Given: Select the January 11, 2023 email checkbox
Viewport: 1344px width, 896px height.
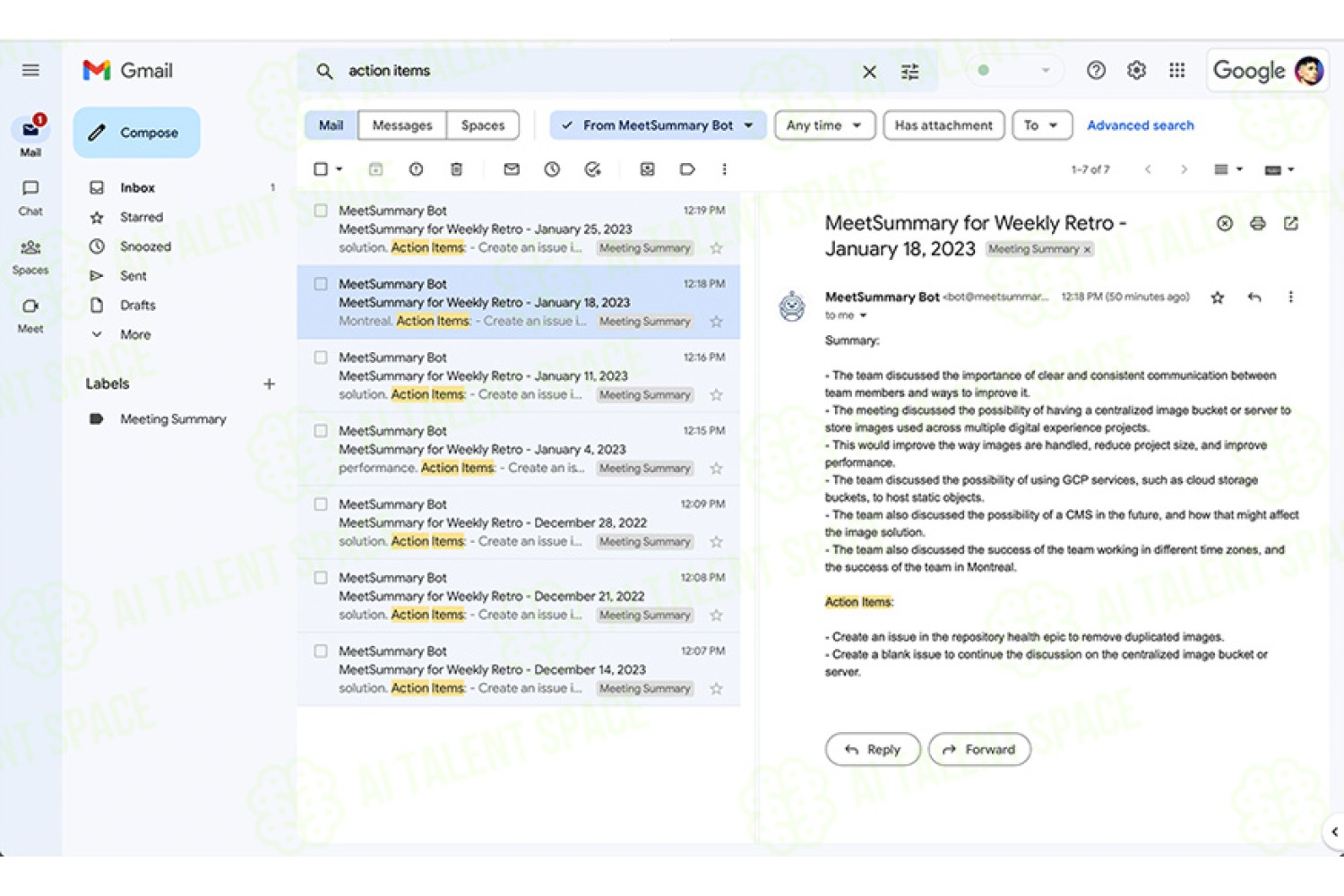Looking at the screenshot, I should coord(321,358).
